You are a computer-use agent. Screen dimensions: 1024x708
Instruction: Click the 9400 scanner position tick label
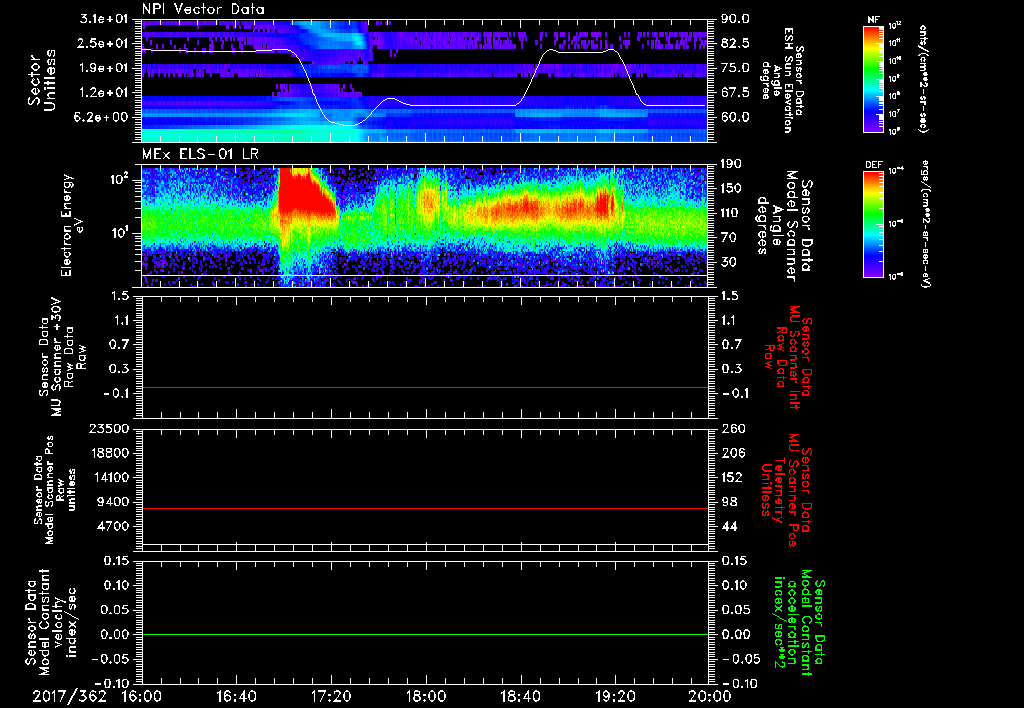coord(114,502)
